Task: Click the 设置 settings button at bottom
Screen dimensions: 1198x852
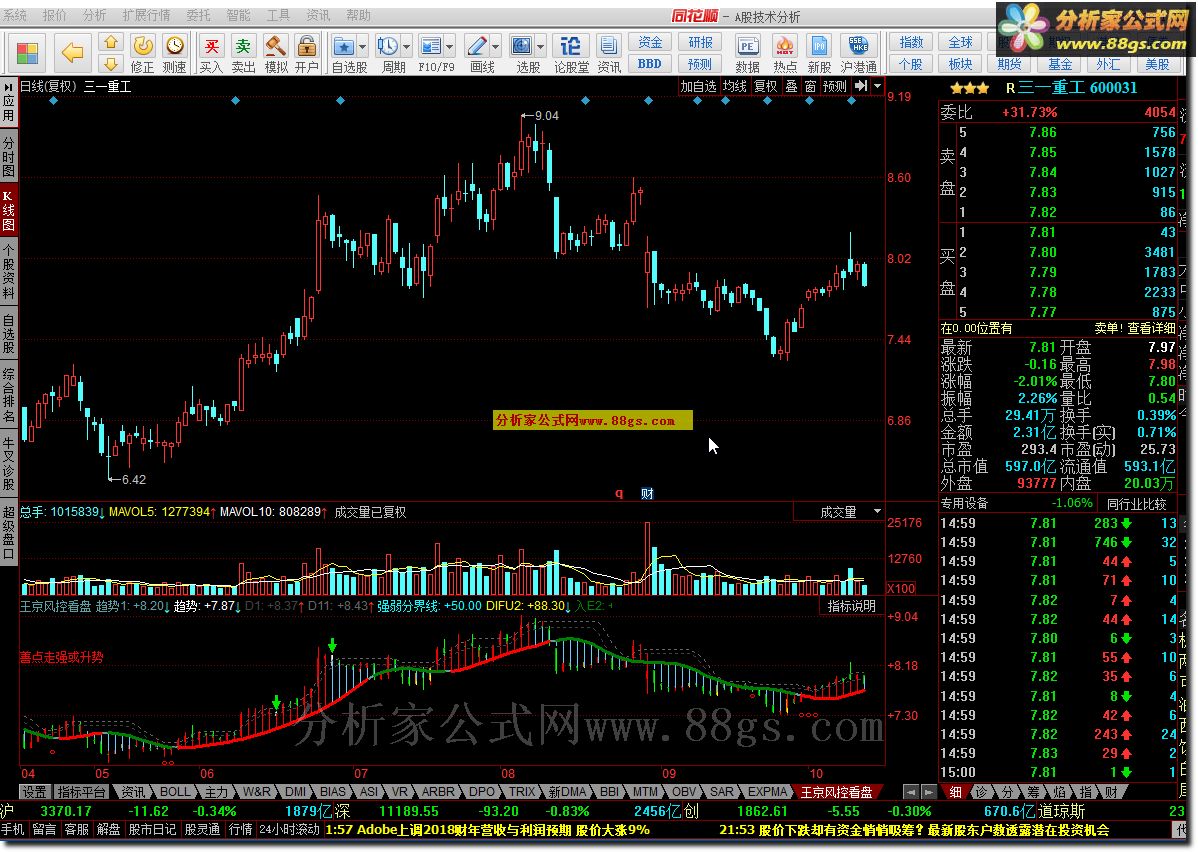Action: [34, 792]
